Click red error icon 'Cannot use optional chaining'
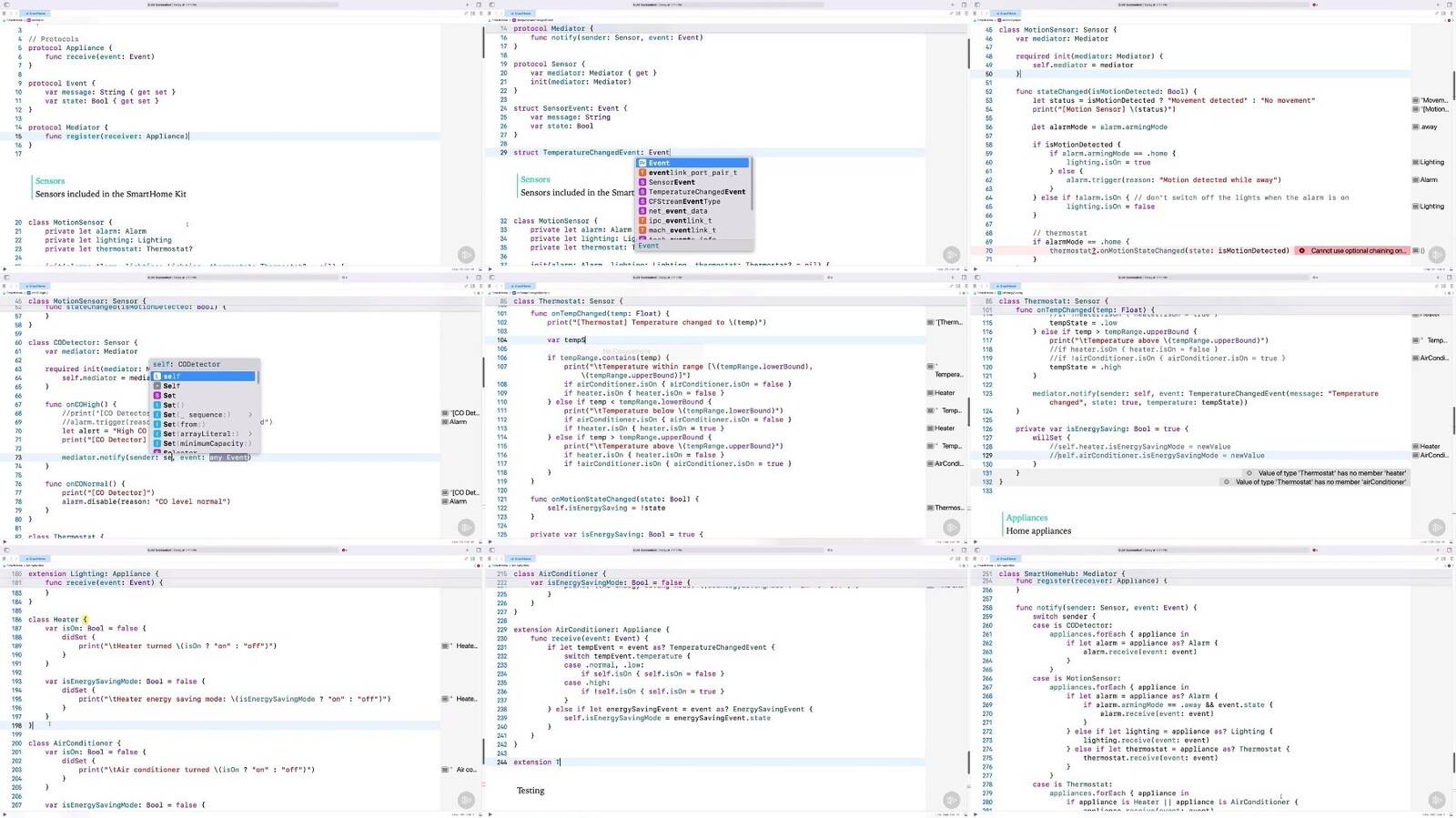The width and height of the screenshot is (1456, 818). click(1302, 250)
